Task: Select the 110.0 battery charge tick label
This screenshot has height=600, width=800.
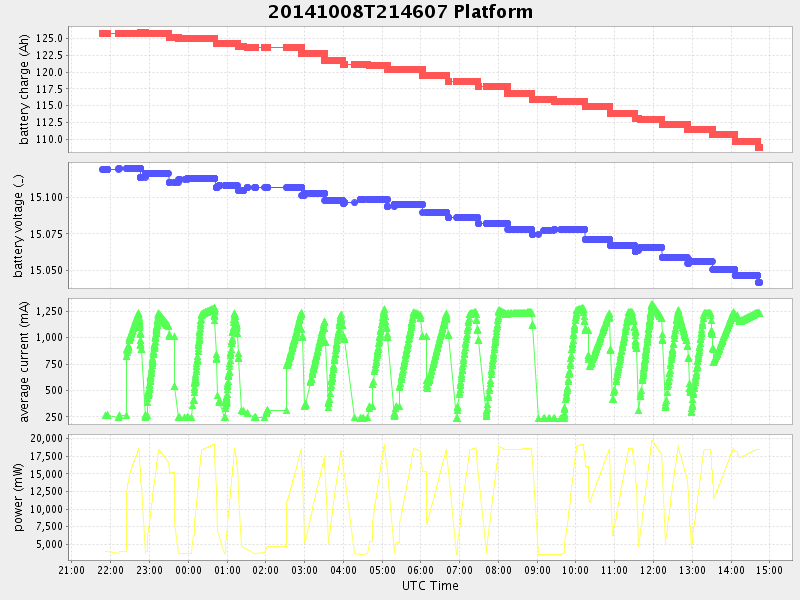Action: (50, 139)
